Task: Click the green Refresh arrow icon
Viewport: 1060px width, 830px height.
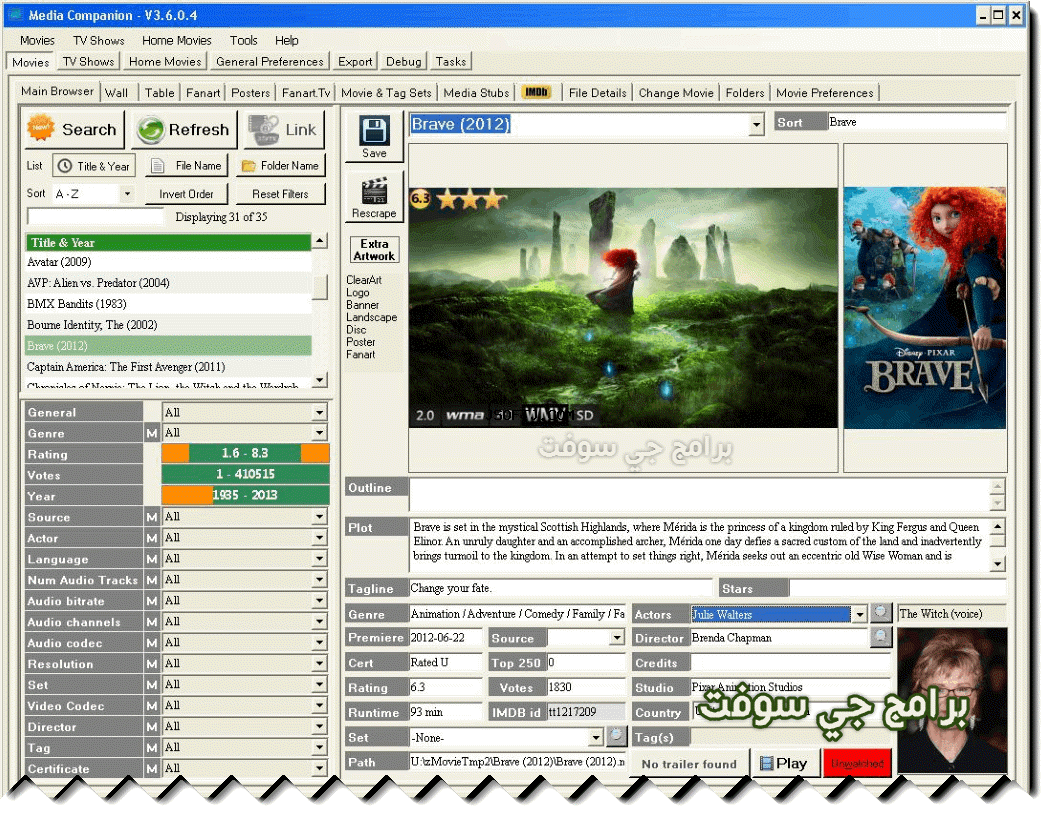Action: [x=150, y=130]
